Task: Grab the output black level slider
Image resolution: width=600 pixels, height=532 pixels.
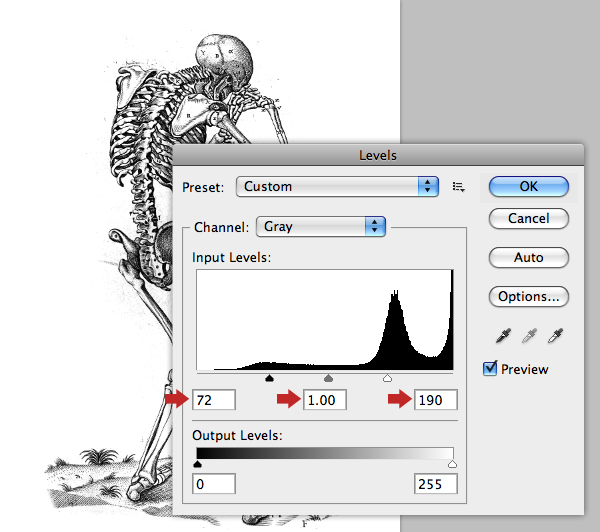Action: tap(197, 464)
